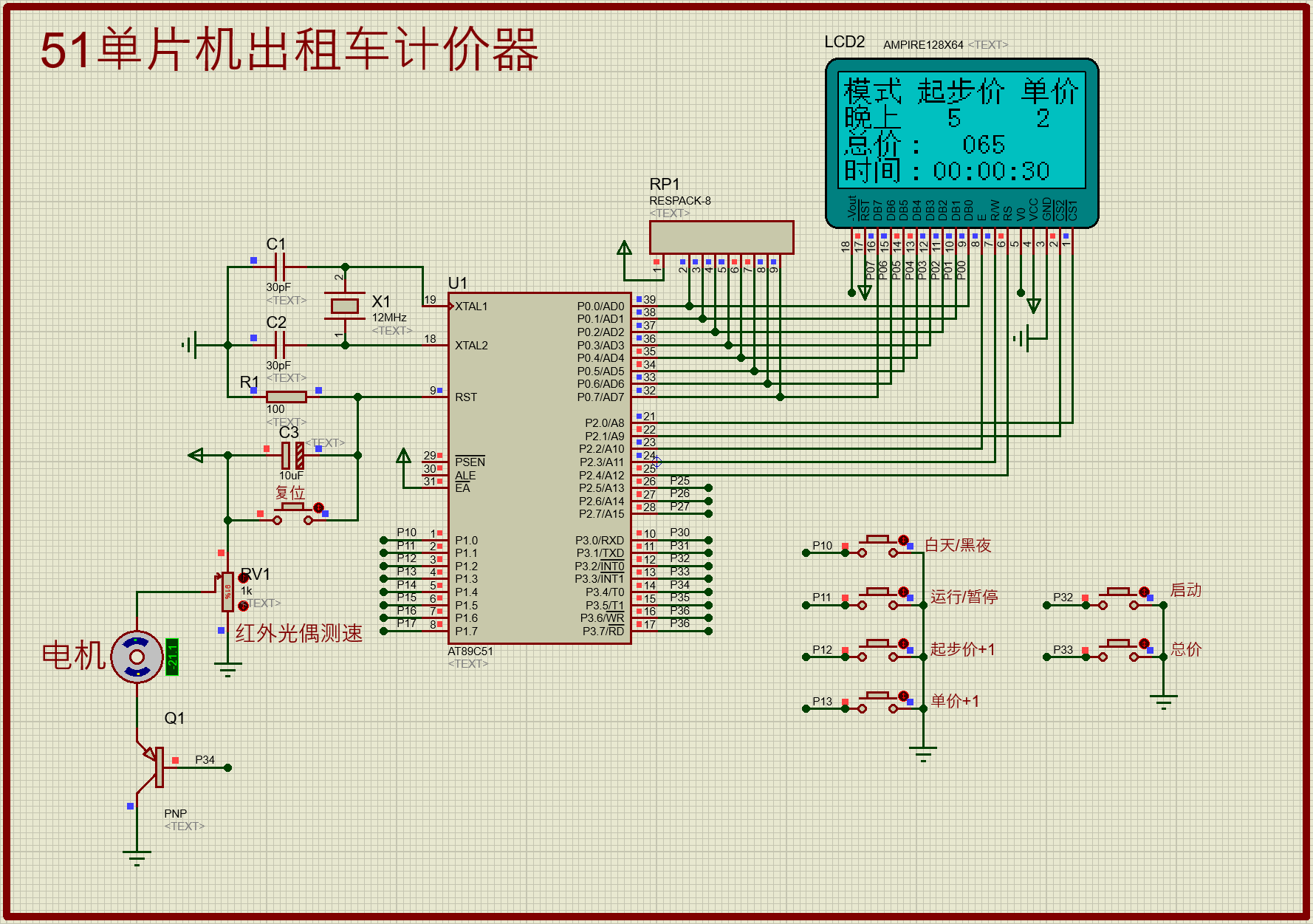
Task: Select electrolytic capacitor C3 symbol
Action: point(292,456)
